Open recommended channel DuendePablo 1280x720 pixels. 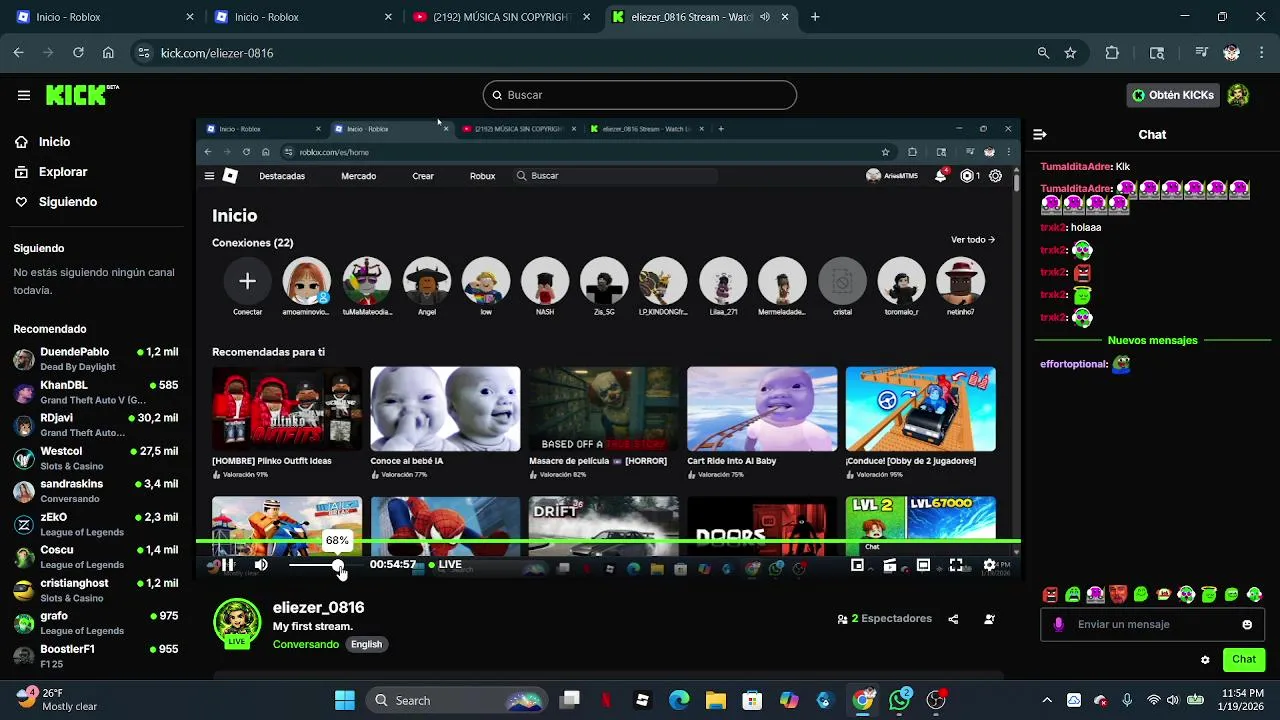[x=96, y=359]
